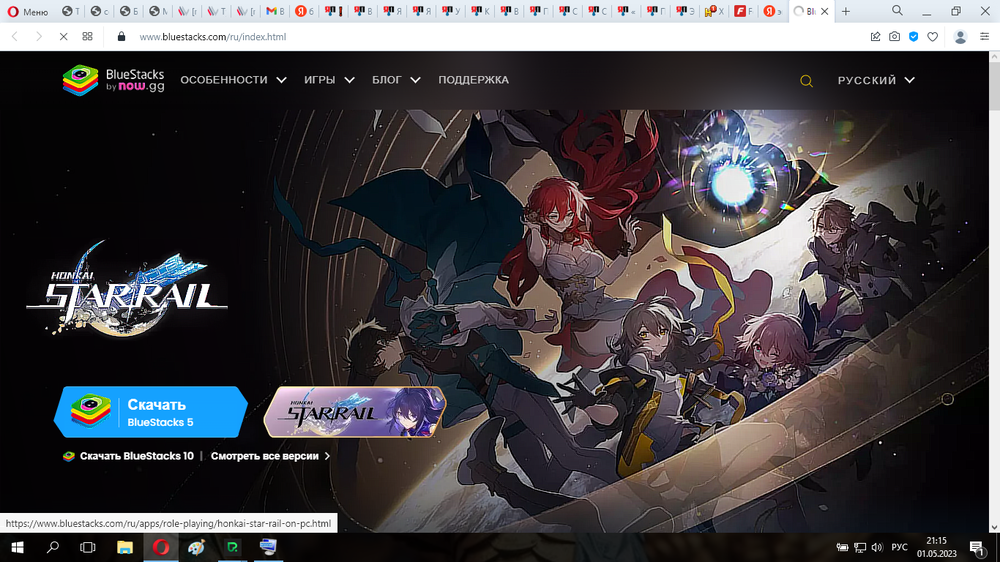Open the Paint palette icon in taskbar

(196, 547)
